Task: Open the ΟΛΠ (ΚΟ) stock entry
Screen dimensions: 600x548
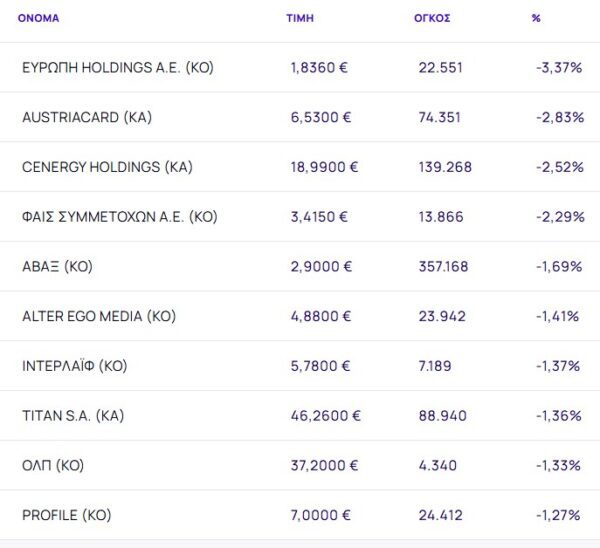Action: (53, 466)
